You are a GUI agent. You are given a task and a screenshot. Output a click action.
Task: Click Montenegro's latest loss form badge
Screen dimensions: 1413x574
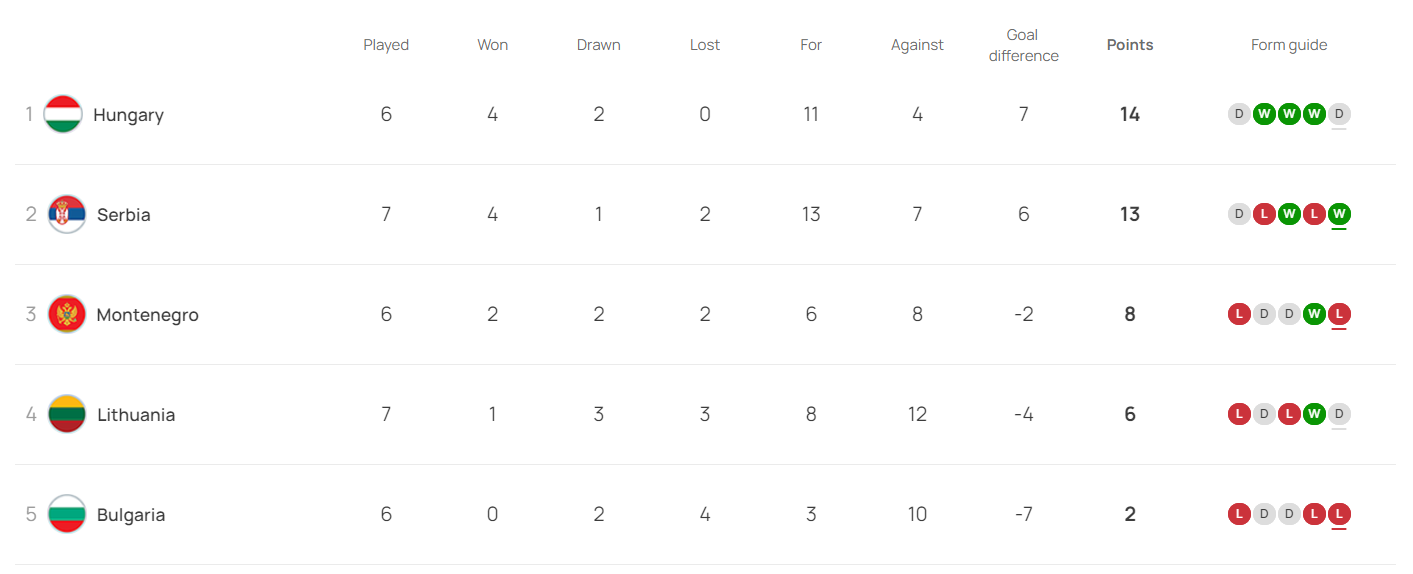pyautogui.click(x=1339, y=314)
